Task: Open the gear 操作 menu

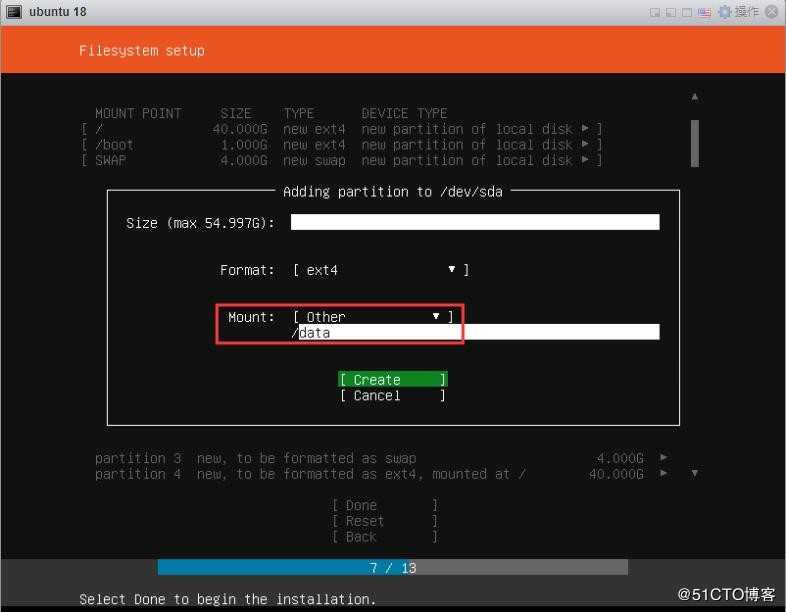Action: (x=739, y=12)
